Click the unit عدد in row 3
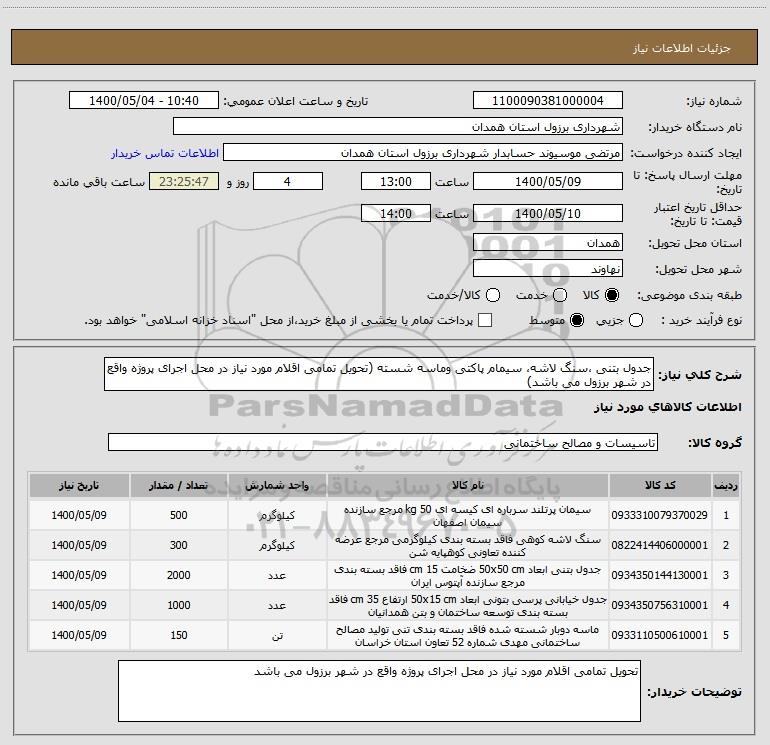Screen dimensions: 770x745 point(277,575)
